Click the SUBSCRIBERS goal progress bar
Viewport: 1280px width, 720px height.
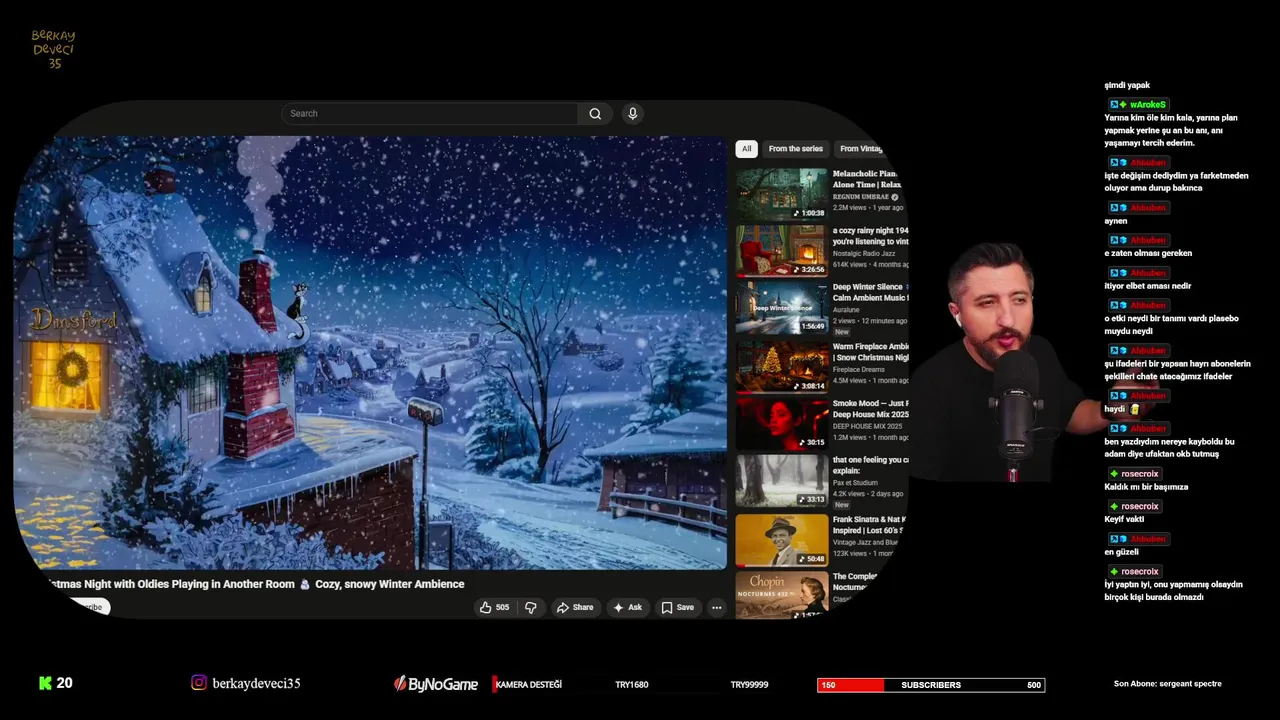click(x=931, y=685)
